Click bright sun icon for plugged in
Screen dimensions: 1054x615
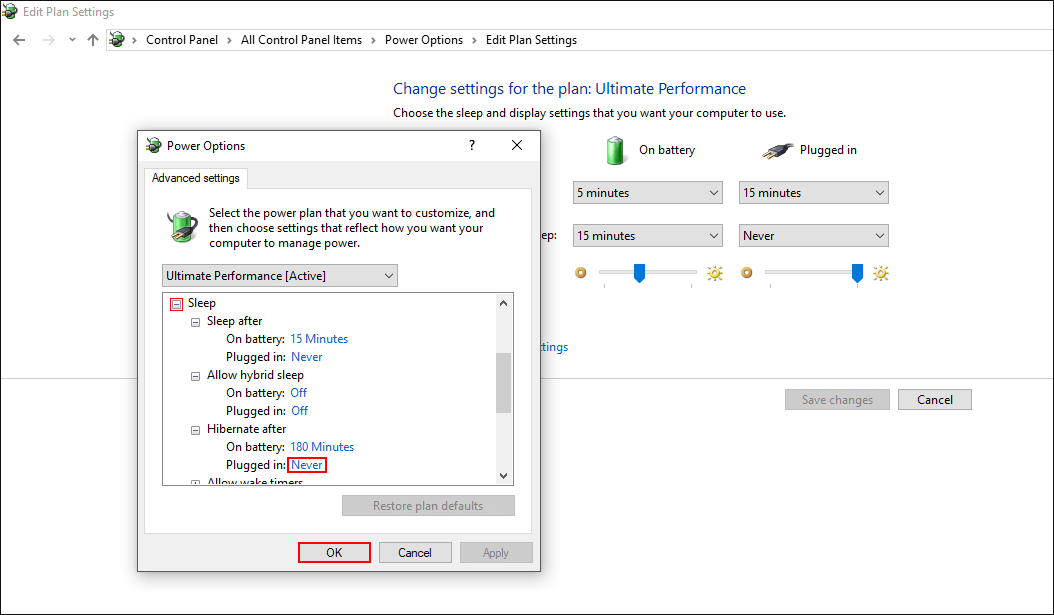point(881,274)
